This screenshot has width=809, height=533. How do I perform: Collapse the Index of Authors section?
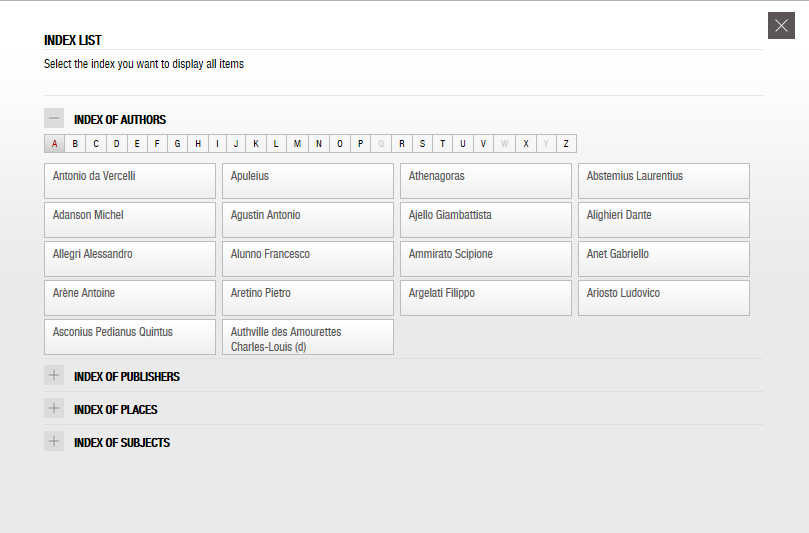tap(54, 118)
